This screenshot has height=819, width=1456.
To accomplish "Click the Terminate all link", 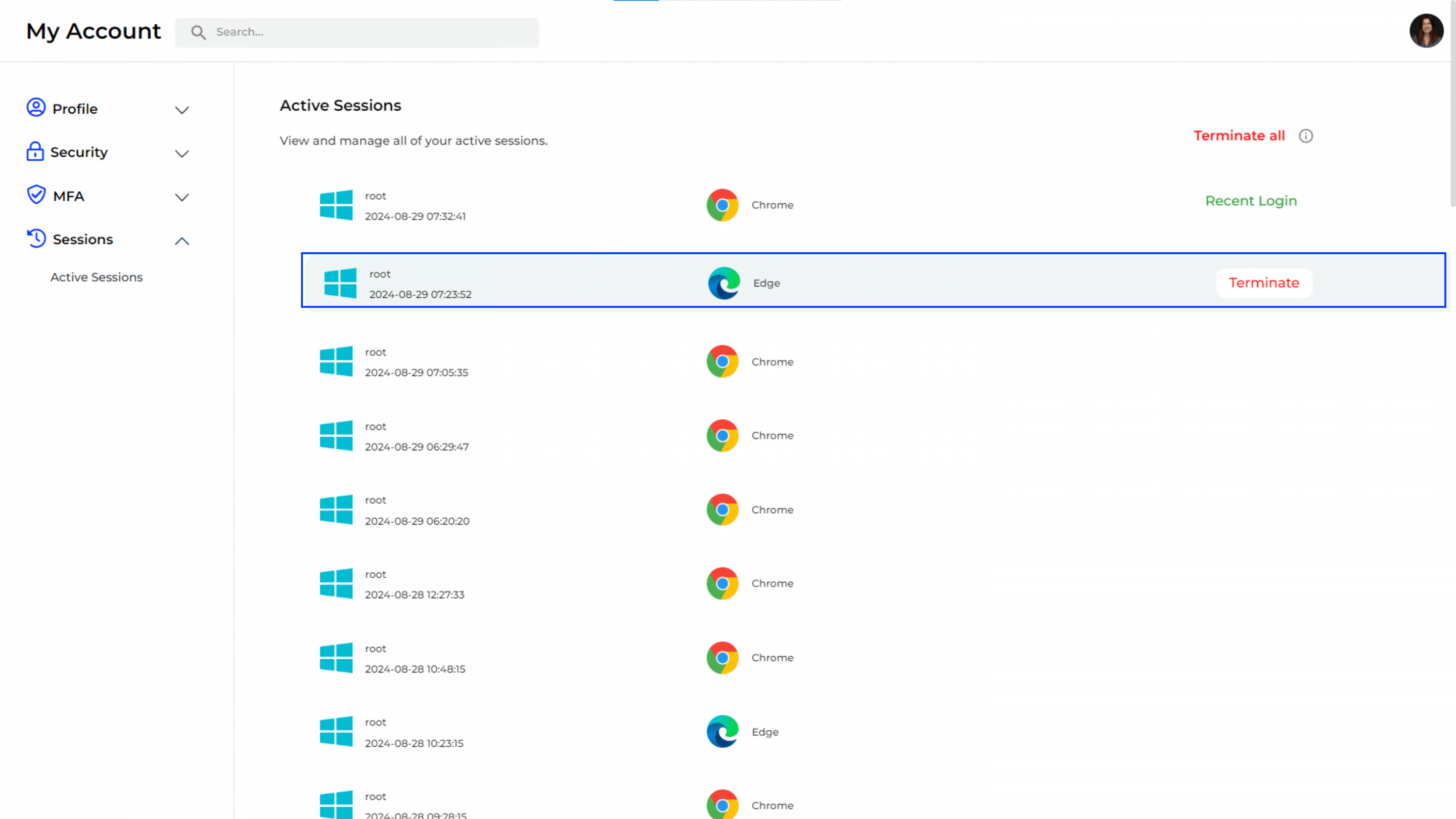I will coord(1239,135).
